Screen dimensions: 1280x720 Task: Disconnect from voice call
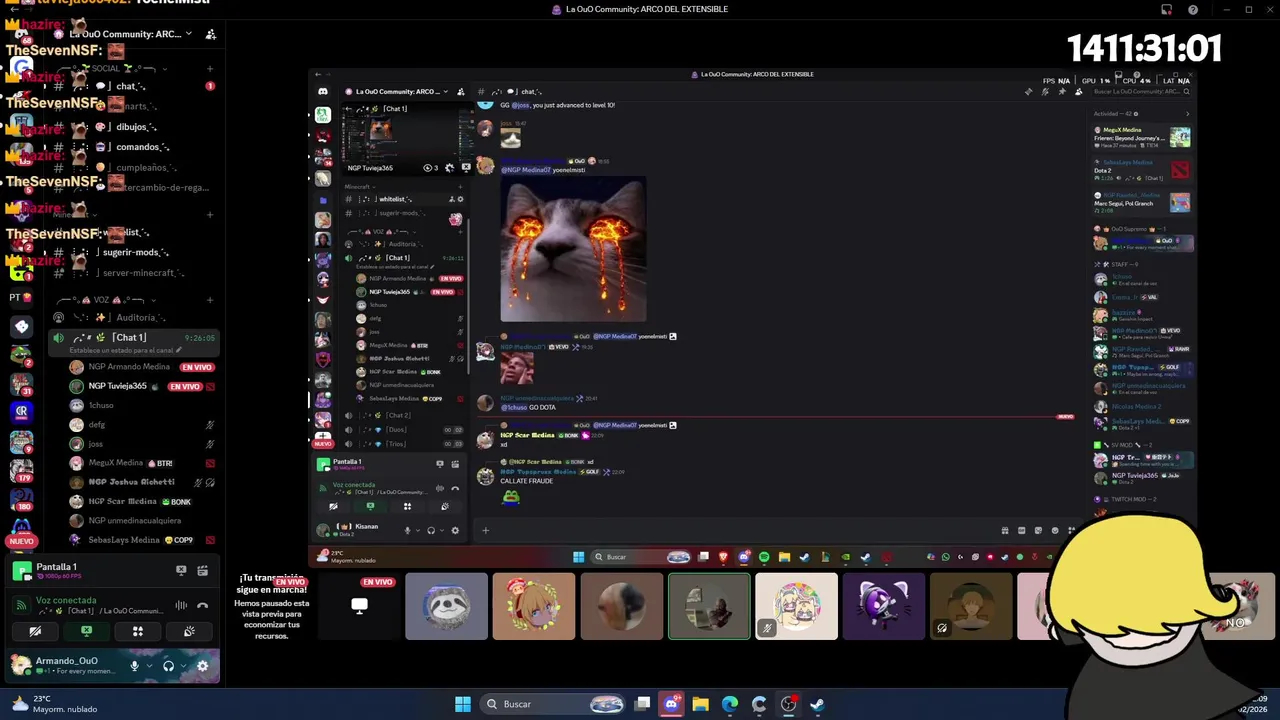(x=202, y=605)
